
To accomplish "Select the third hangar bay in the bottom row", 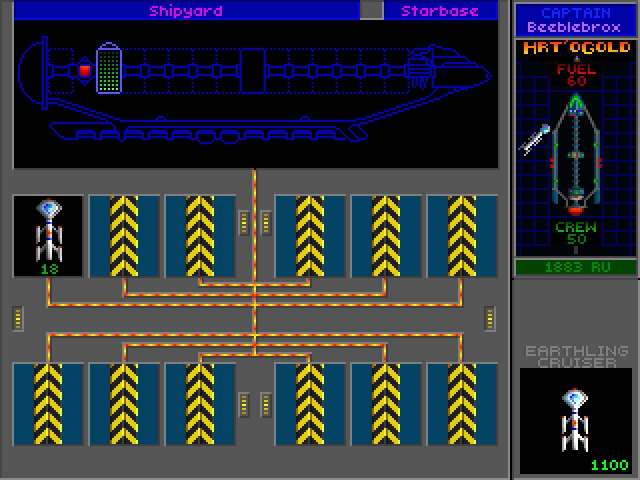I will click(200, 404).
